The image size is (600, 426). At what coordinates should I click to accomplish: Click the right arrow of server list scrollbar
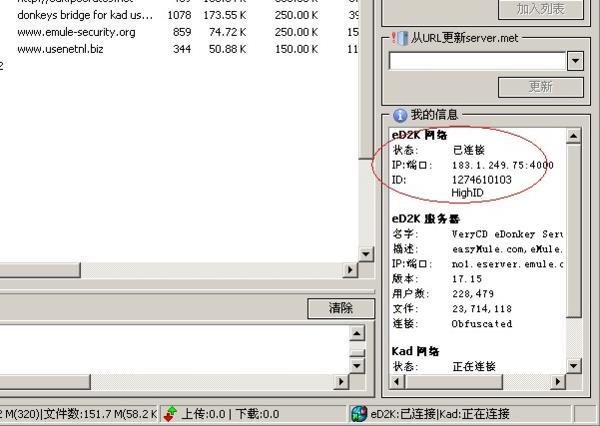(x=349, y=270)
